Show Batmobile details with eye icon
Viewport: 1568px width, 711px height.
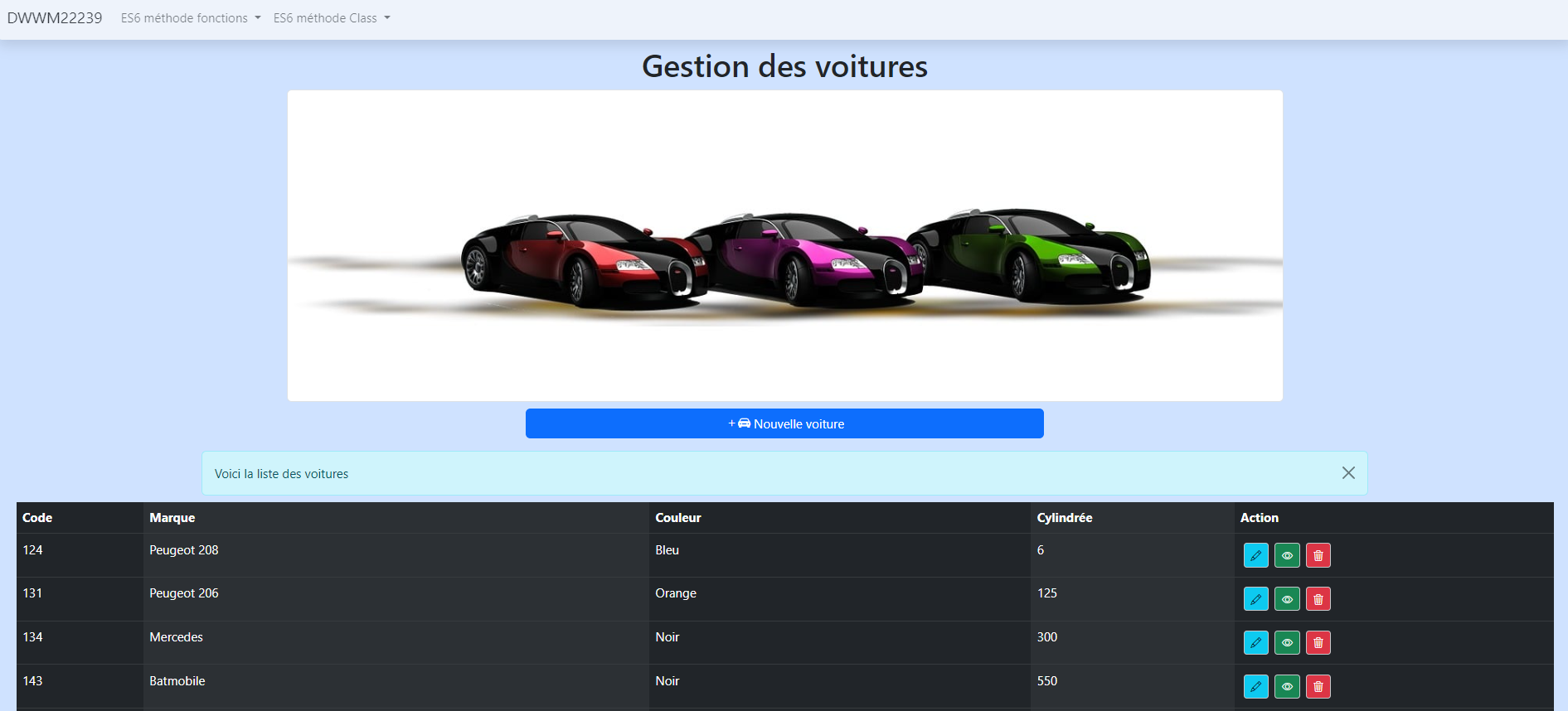tap(1287, 686)
